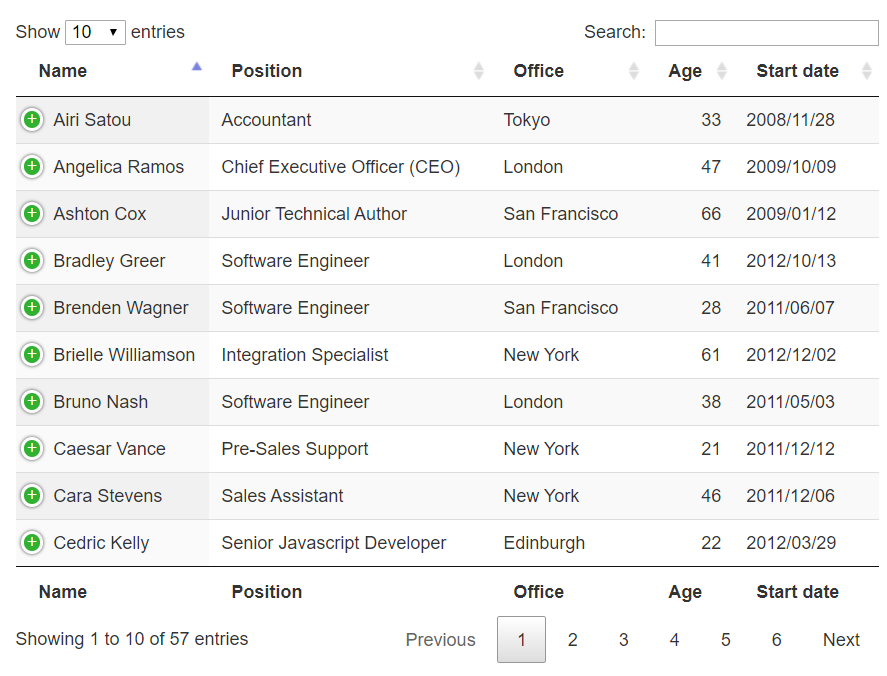The width and height of the screenshot is (887, 676).
Task: Expand row details for Airi Satou
Action: click(x=32, y=120)
